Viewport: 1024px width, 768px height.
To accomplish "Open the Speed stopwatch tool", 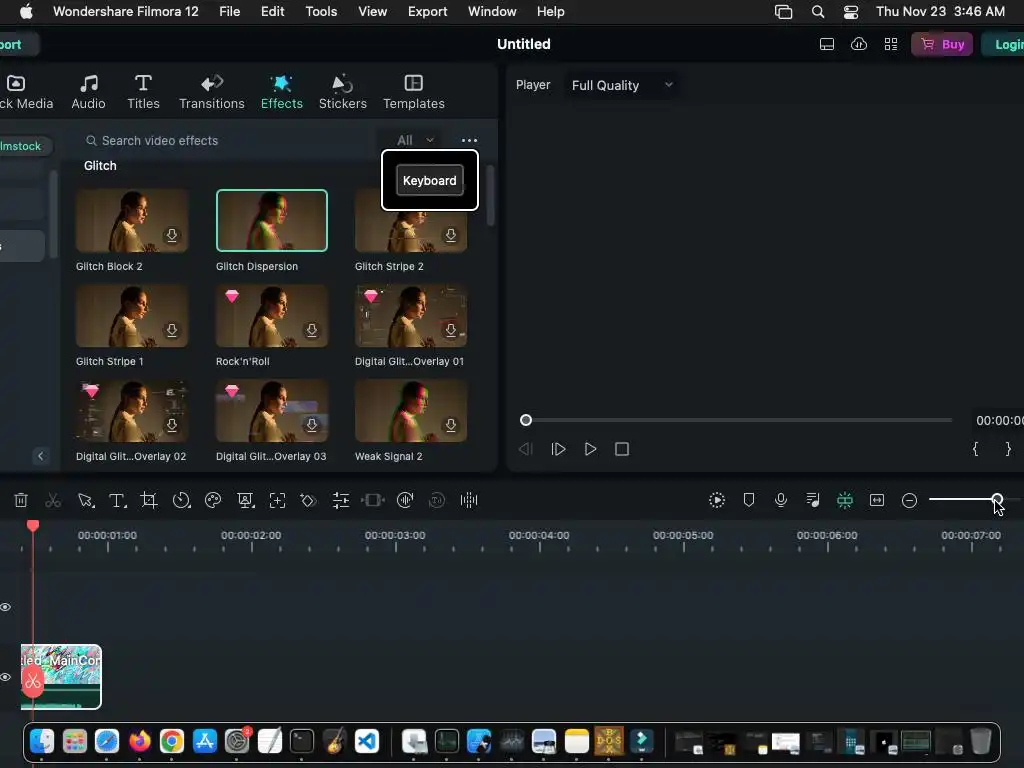I will tap(181, 500).
